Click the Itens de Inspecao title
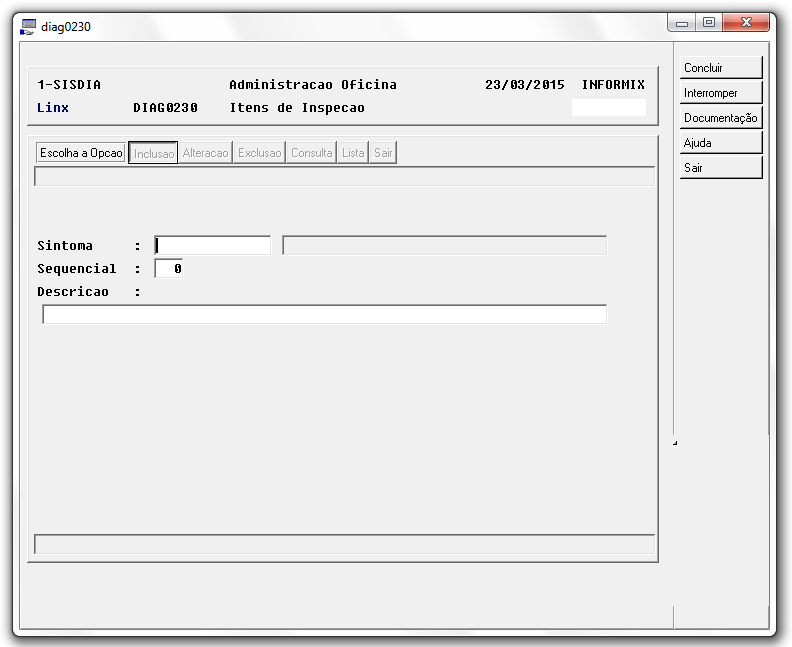This screenshot has height=647, width=792. click(x=297, y=108)
